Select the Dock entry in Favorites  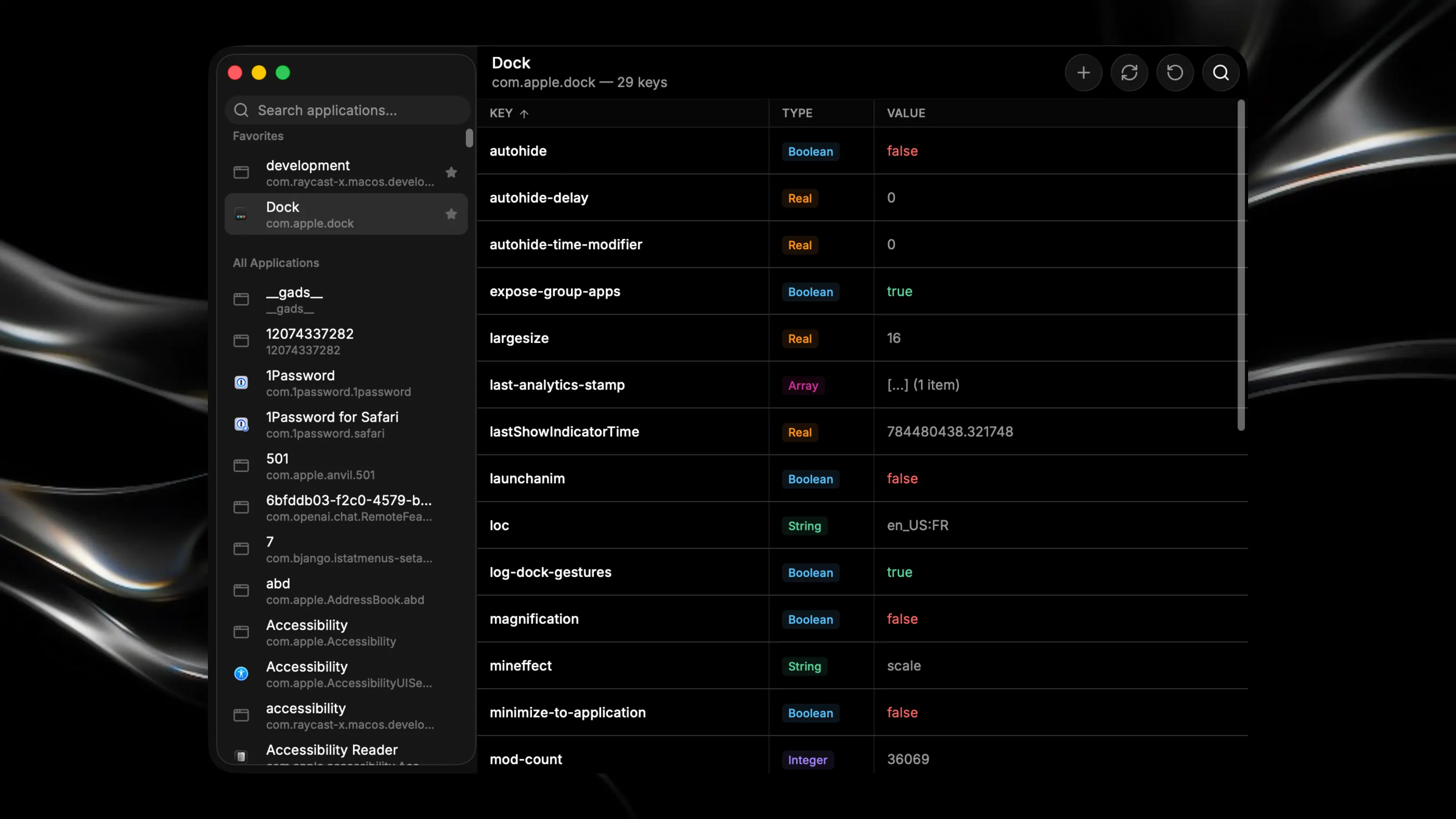click(346, 214)
